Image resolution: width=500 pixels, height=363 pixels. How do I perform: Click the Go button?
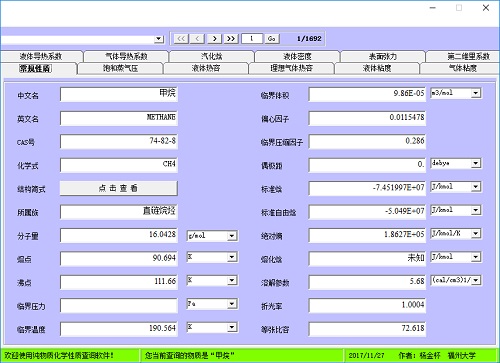272,39
